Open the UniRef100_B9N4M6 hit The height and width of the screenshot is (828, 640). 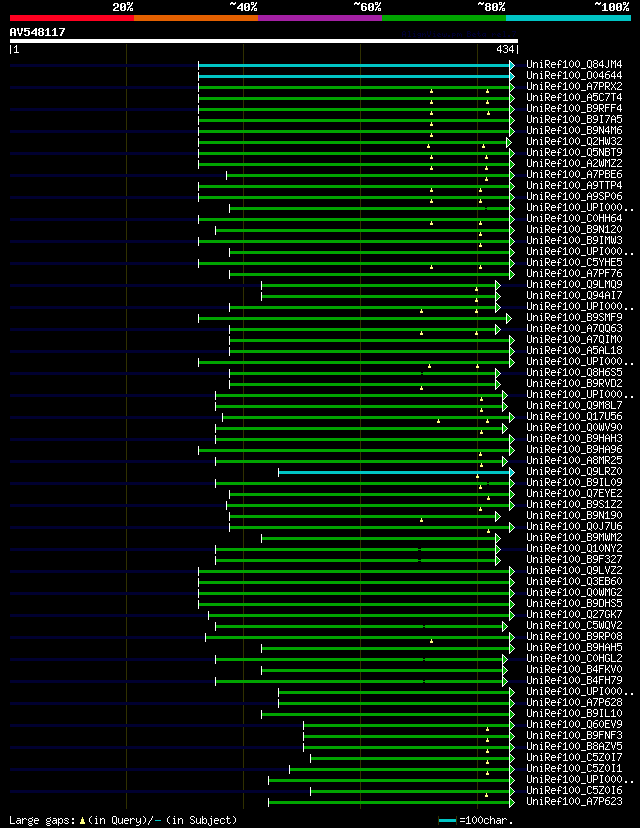click(x=574, y=130)
